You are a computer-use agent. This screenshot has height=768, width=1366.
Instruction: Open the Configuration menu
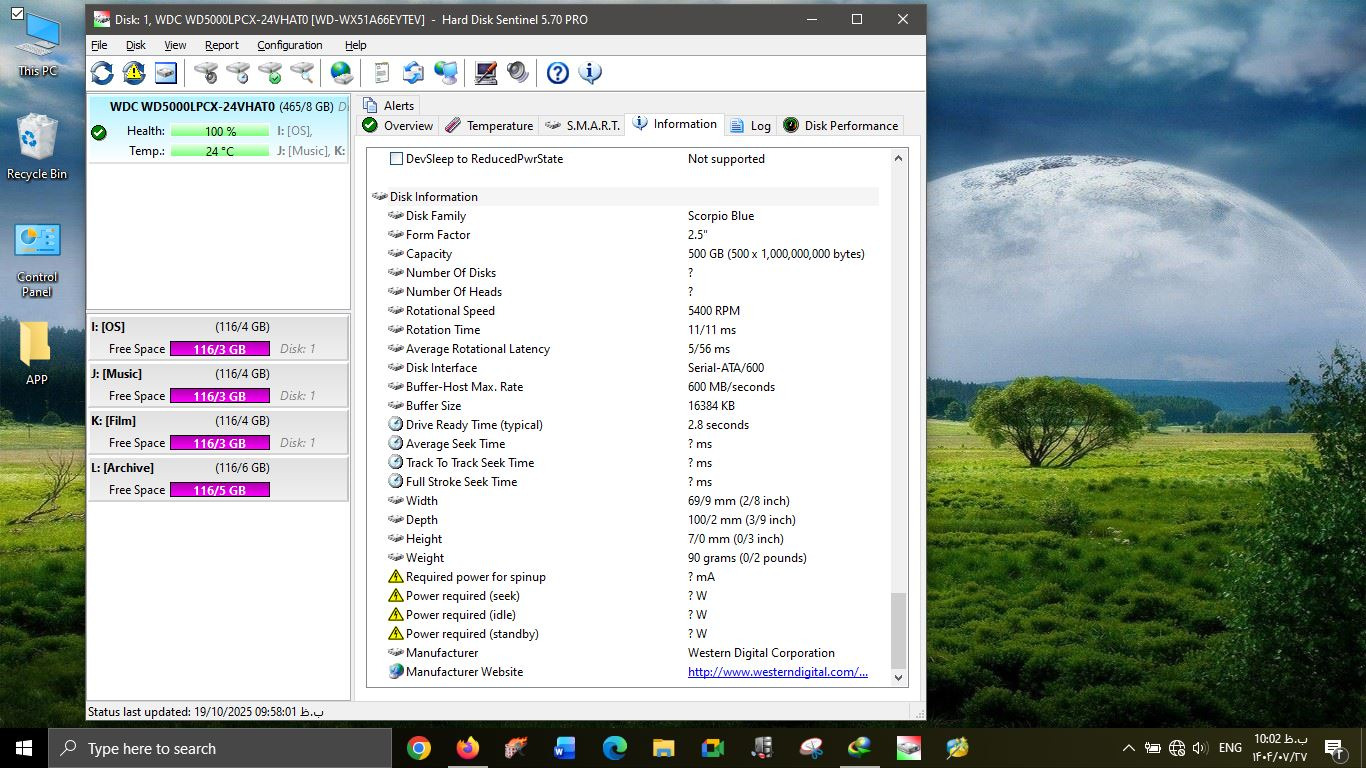tap(289, 45)
